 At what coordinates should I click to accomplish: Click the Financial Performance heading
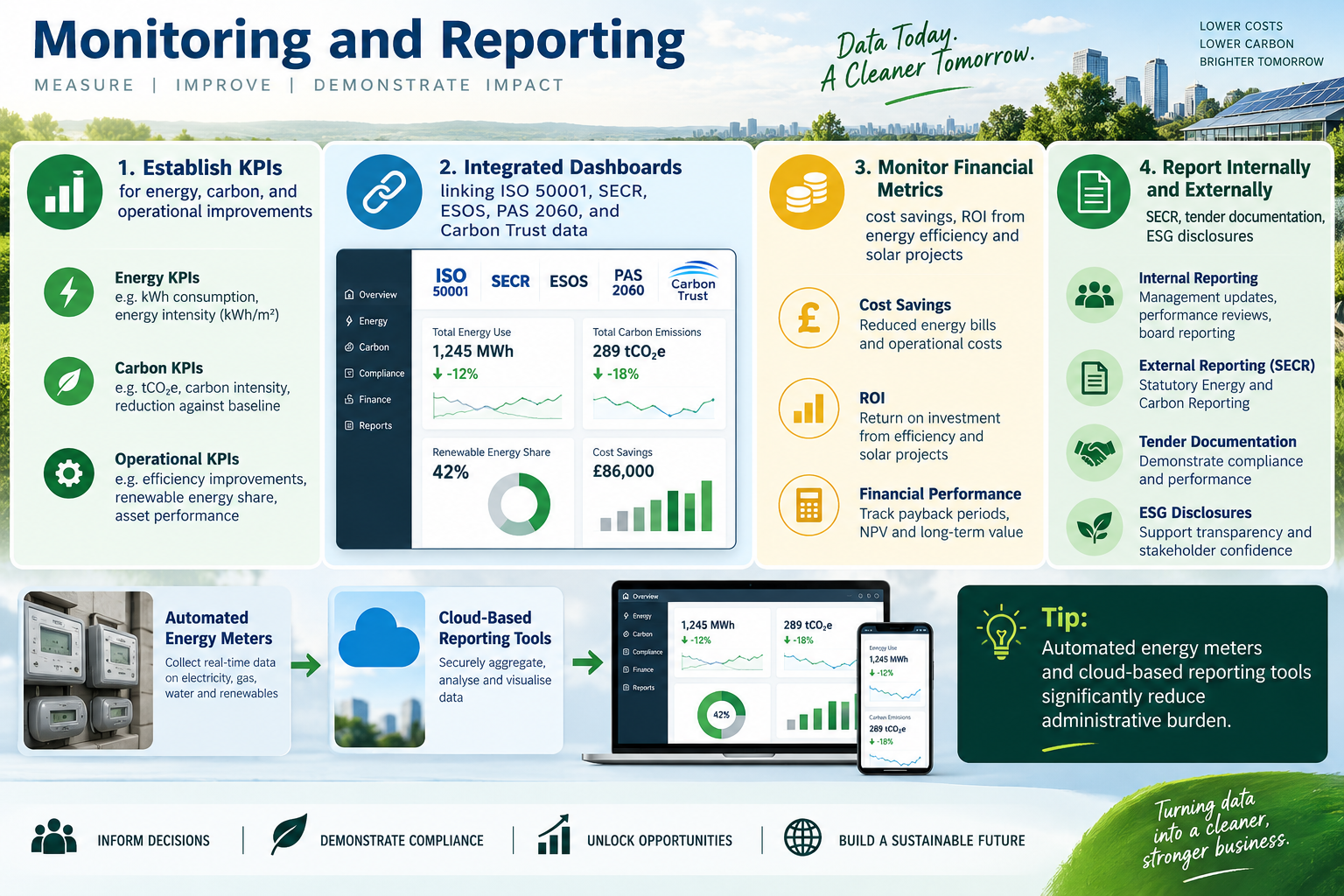click(x=941, y=494)
